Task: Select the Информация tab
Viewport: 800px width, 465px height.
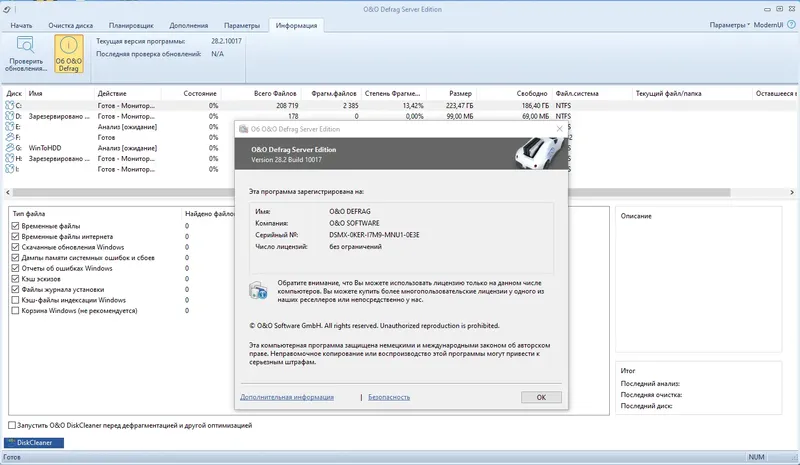Action: pyautogui.click(x=296, y=26)
